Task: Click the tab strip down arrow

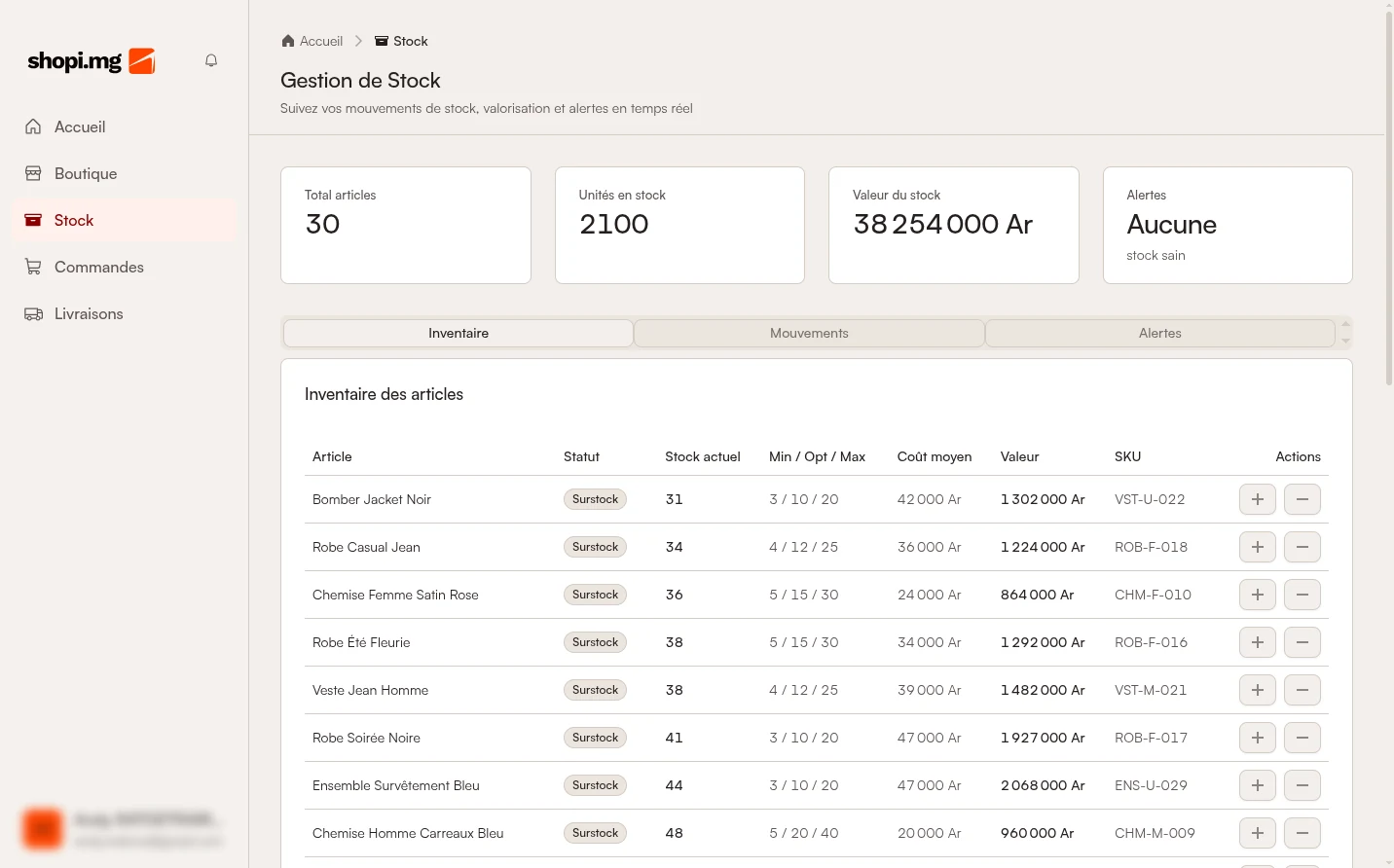Action: [x=1346, y=342]
